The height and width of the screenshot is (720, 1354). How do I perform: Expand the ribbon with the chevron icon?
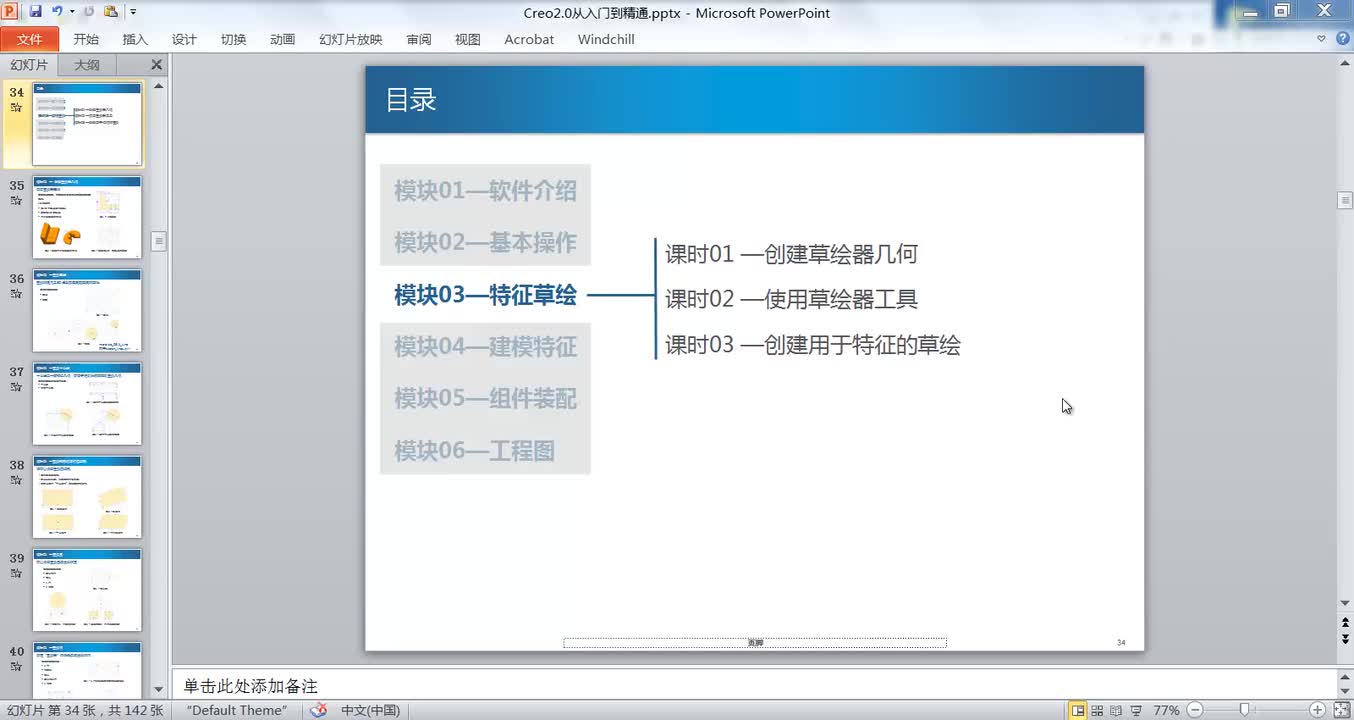1321,39
